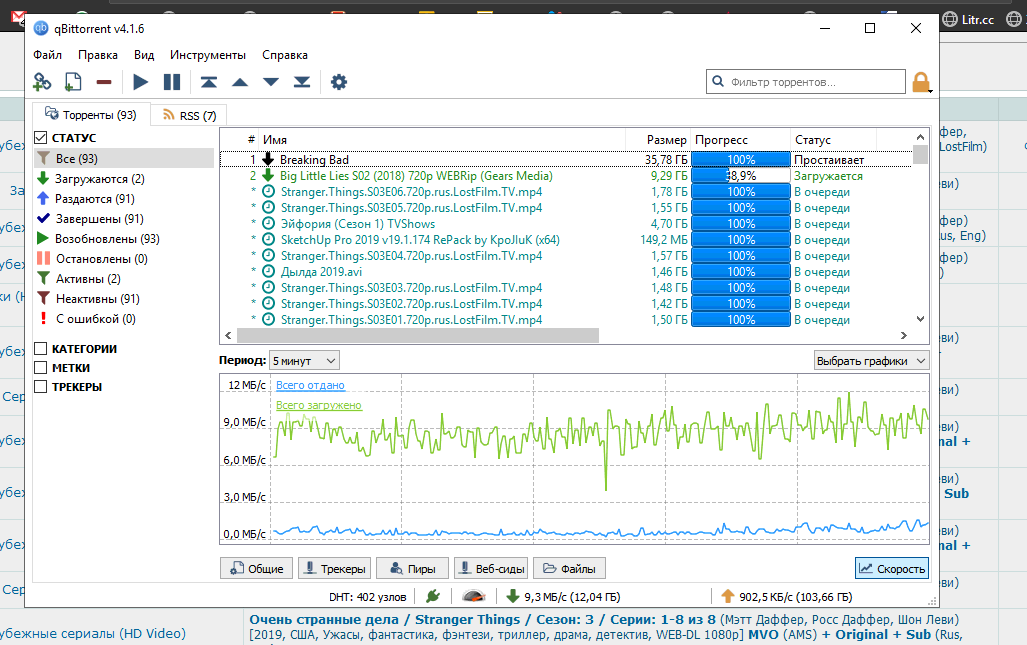Pause torrents with the pause icon
Screen dimensions: 1027x645
pyautogui.click(x=172, y=82)
